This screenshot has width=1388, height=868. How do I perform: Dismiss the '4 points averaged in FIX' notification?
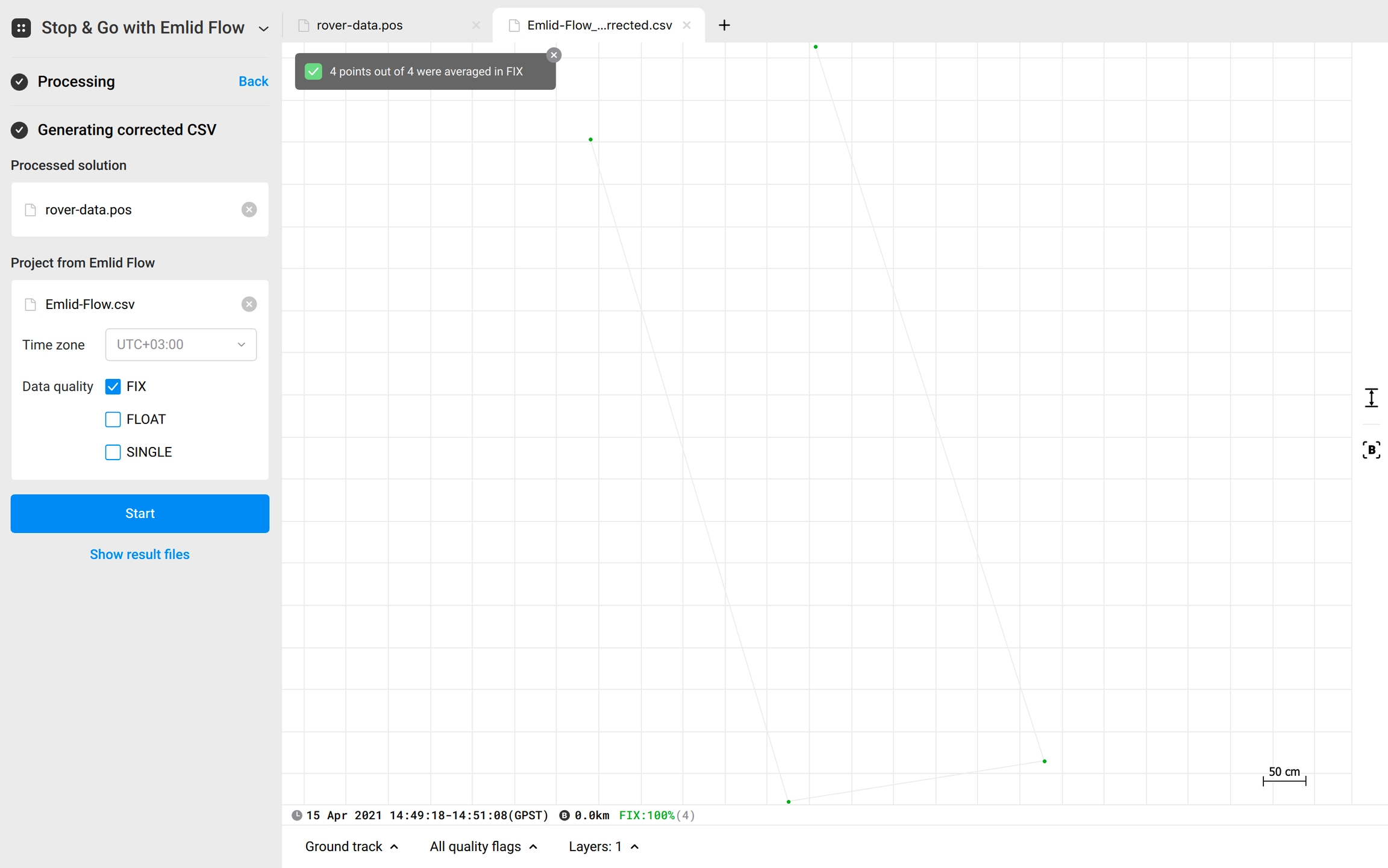(553, 54)
